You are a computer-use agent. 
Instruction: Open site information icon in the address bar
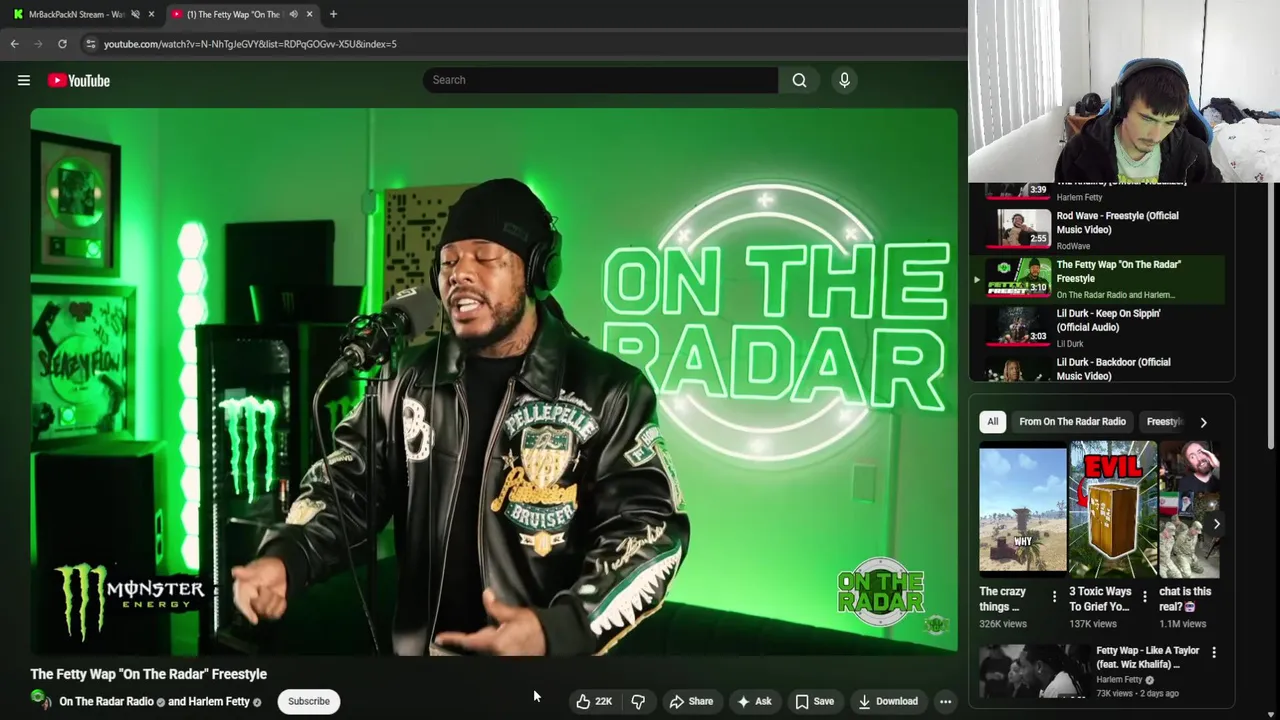91,44
